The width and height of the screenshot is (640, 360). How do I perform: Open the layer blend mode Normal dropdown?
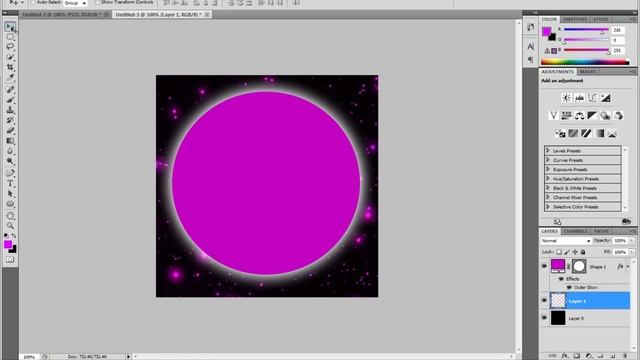[x=566, y=241]
